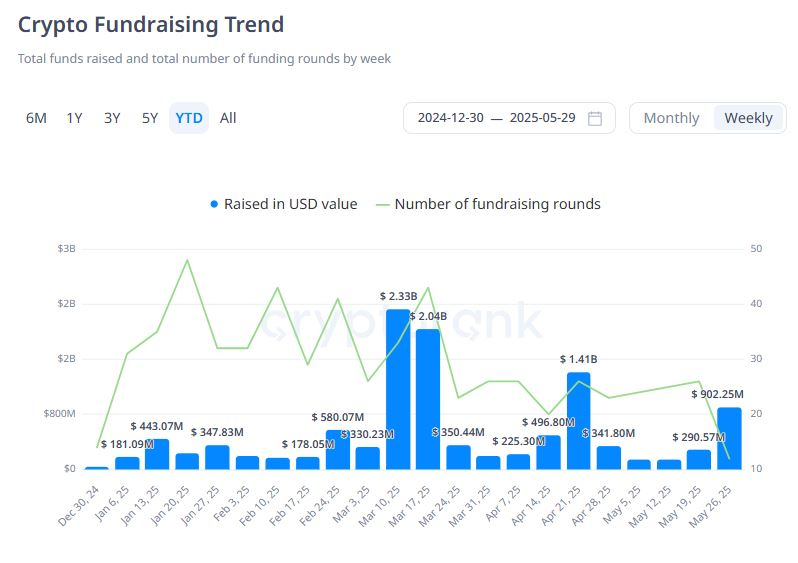This screenshot has height=563, width=798.
Task: Open the calendar icon in date range
Action: tap(594, 118)
